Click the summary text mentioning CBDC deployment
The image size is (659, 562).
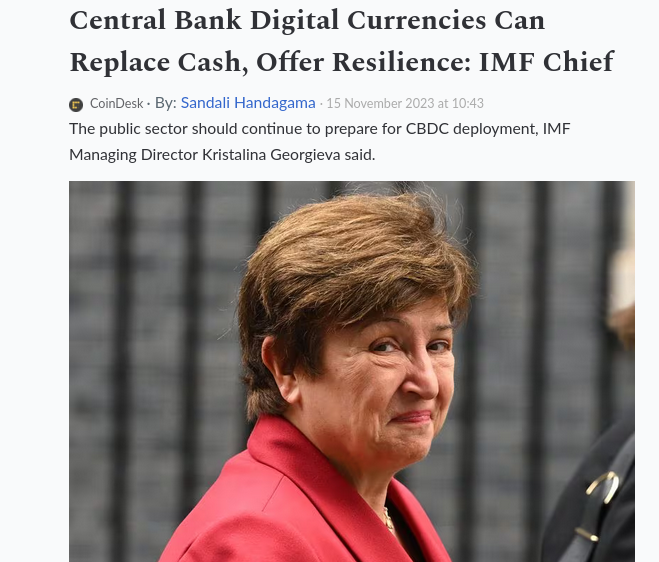(x=319, y=142)
